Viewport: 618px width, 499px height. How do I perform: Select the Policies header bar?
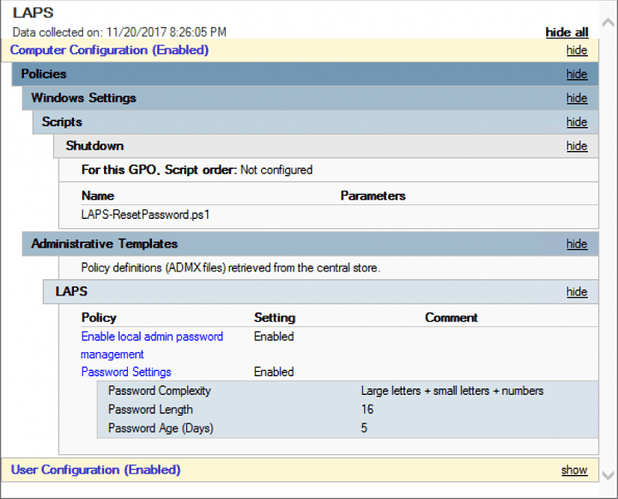pos(290,74)
